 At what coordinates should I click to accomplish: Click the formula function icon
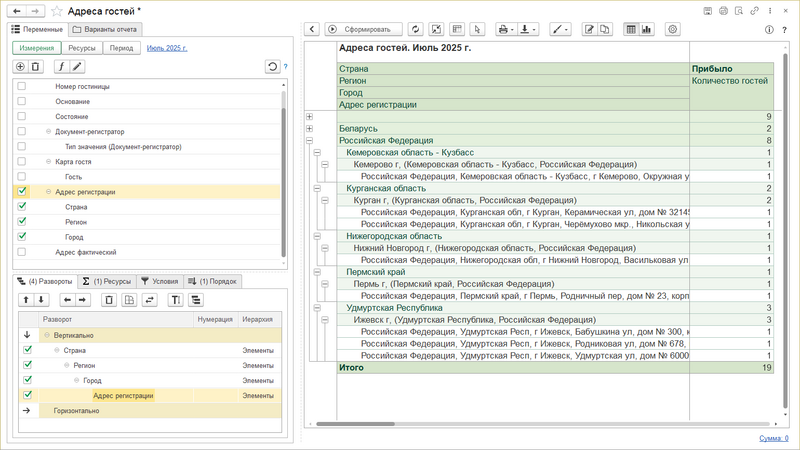pos(60,66)
